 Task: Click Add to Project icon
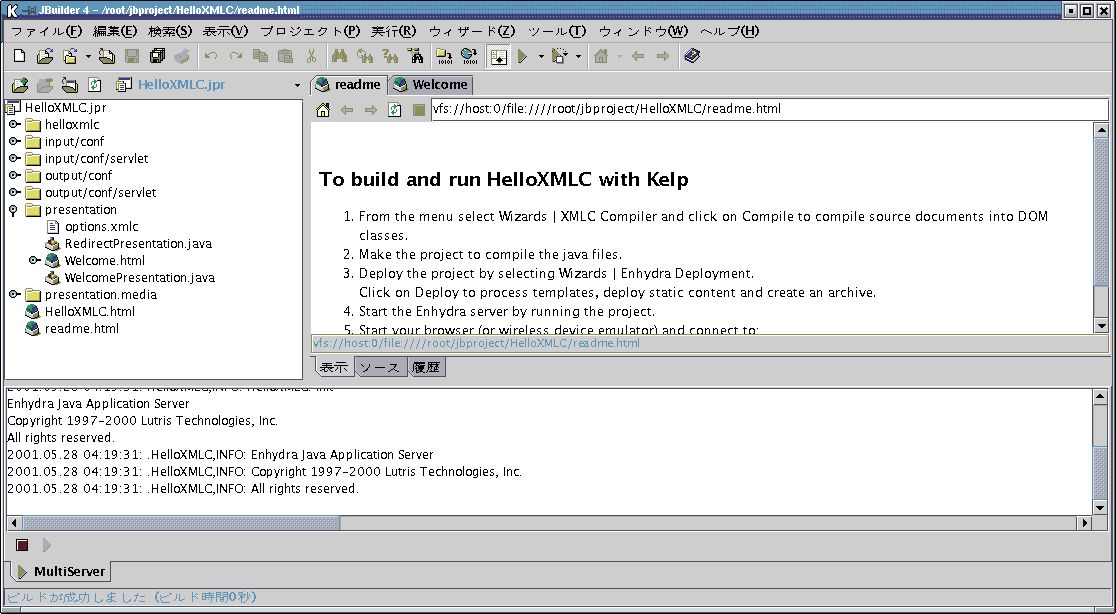point(20,85)
